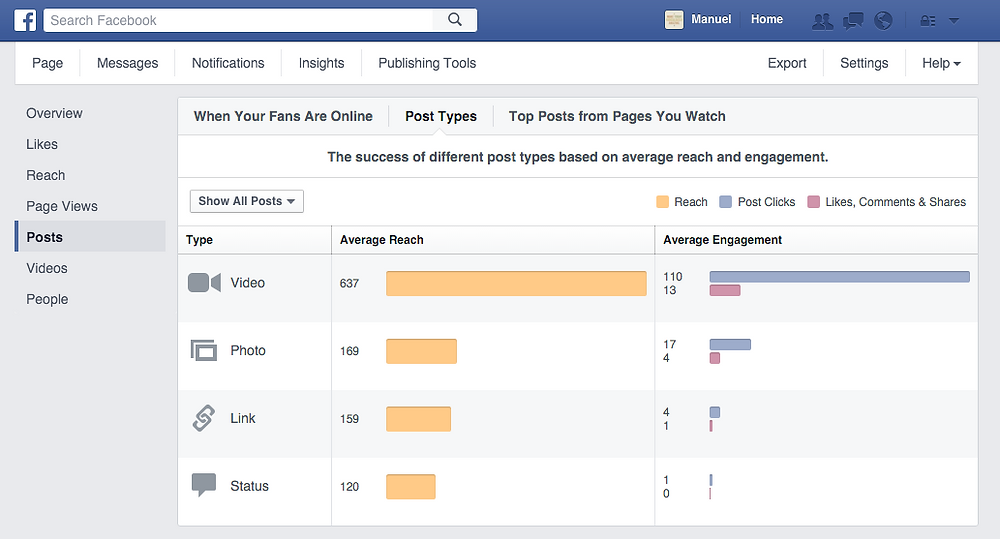This screenshot has width=1000, height=539.
Task: Click the Average Engagement column header
Action: [723, 240]
